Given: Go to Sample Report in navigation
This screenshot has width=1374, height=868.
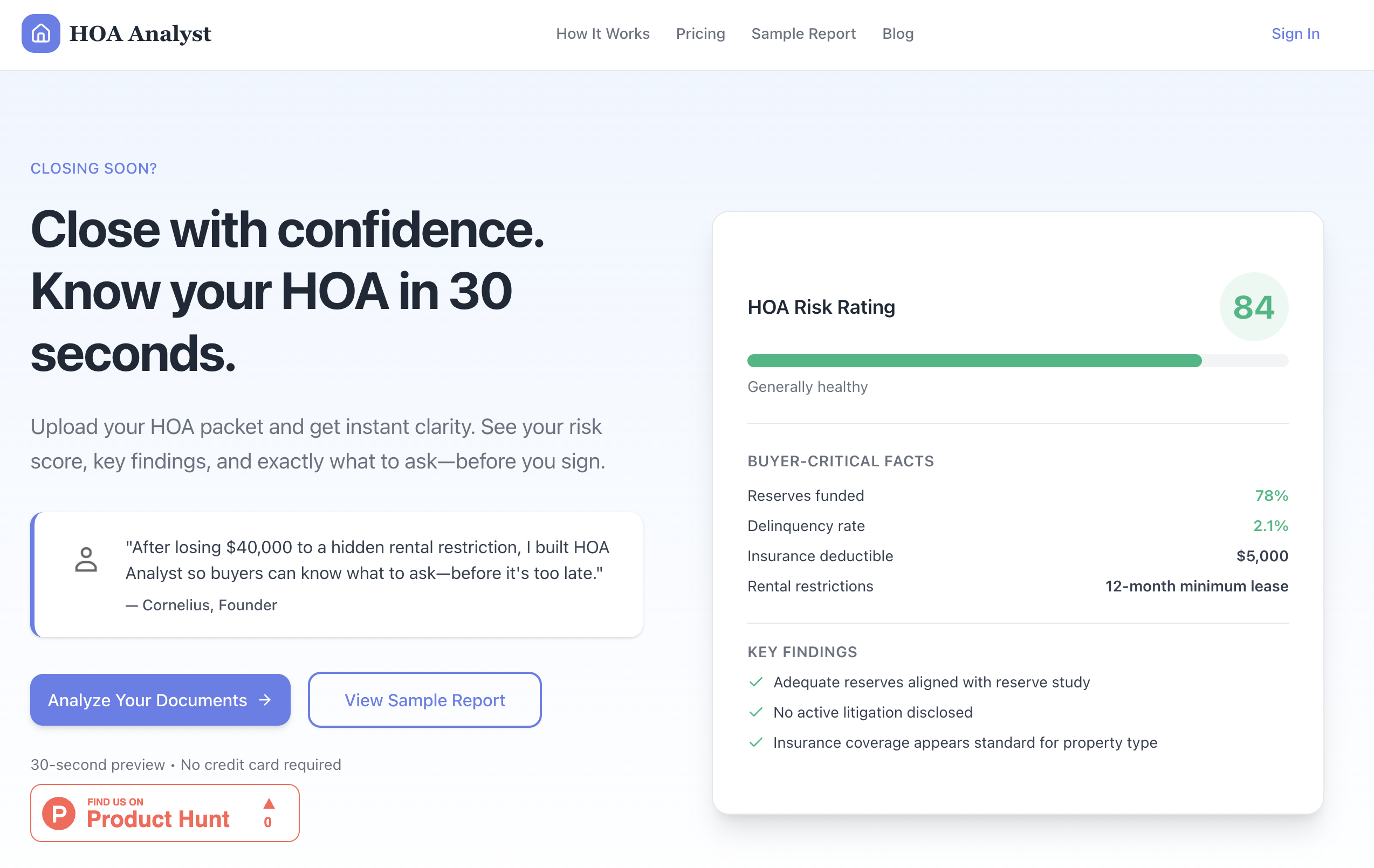Looking at the screenshot, I should 803,33.
